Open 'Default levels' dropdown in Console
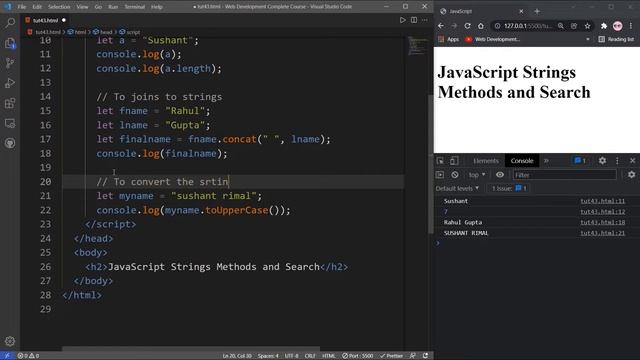The width and height of the screenshot is (640, 360). point(457,188)
